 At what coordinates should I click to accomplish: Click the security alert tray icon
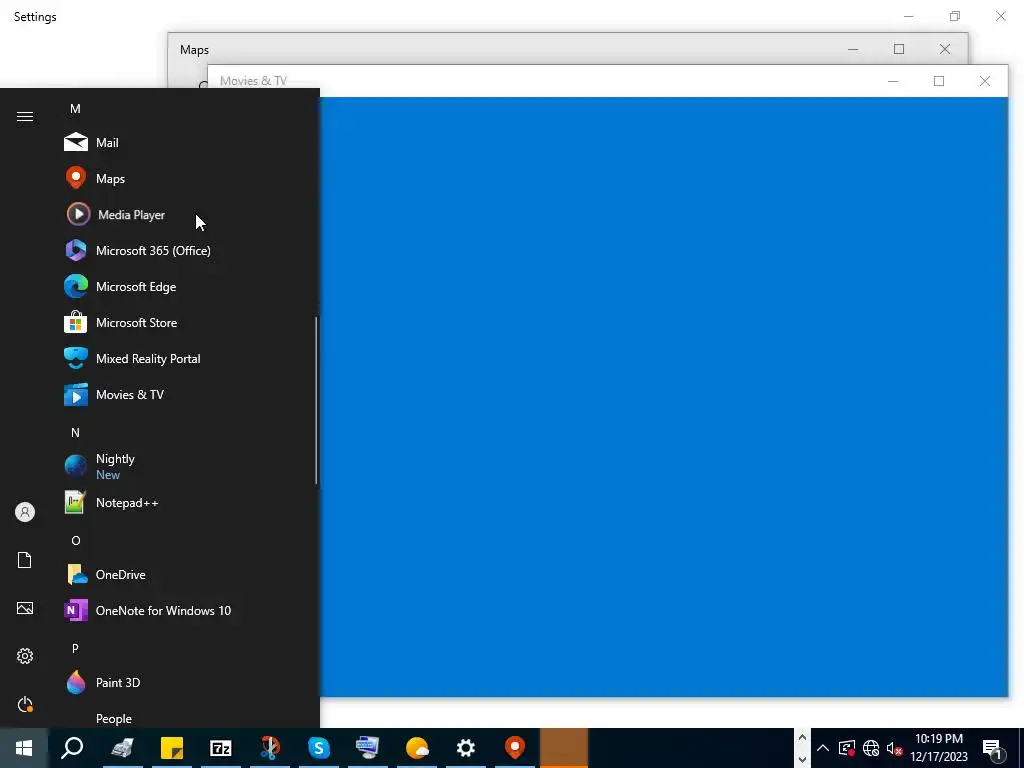coord(846,748)
